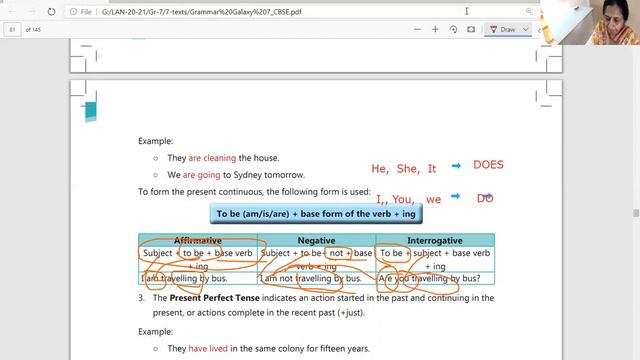This screenshot has height=360, width=640.
Task: Click the 'Interrogative' table header
Action: 435,240
